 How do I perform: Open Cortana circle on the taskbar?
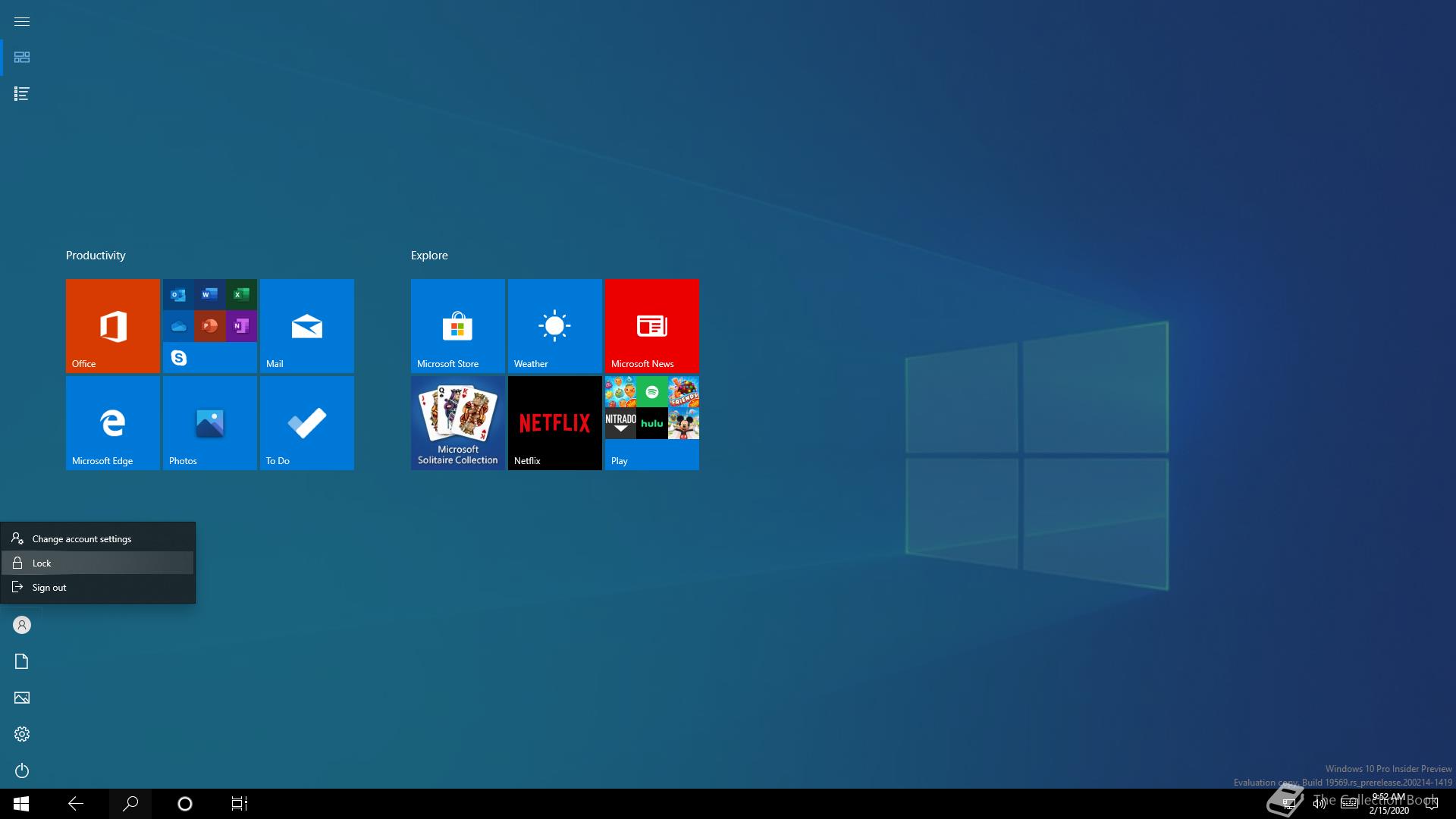[185, 804]
